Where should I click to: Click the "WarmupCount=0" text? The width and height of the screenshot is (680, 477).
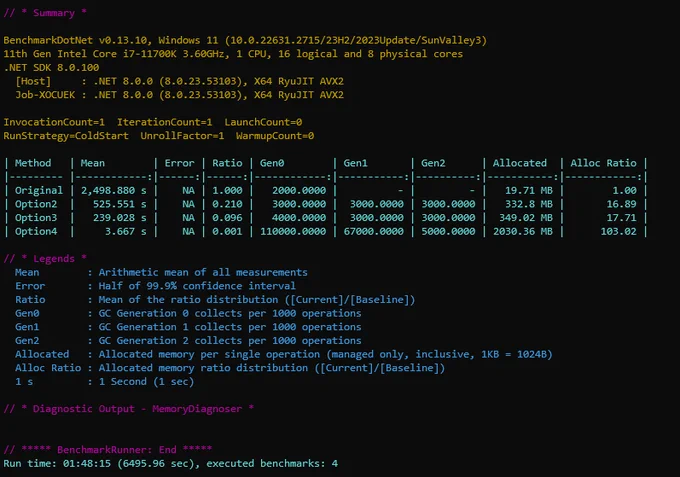tap(275, 136)
